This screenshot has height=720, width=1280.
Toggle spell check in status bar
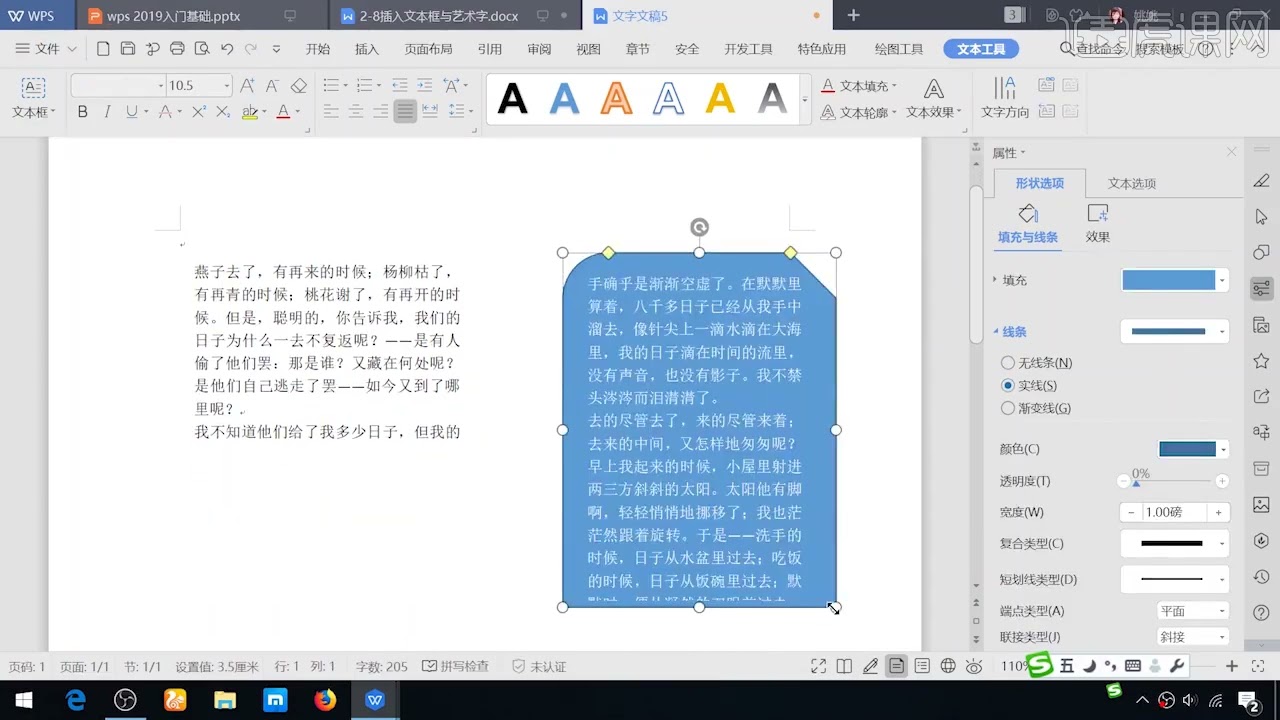point(456,666)
